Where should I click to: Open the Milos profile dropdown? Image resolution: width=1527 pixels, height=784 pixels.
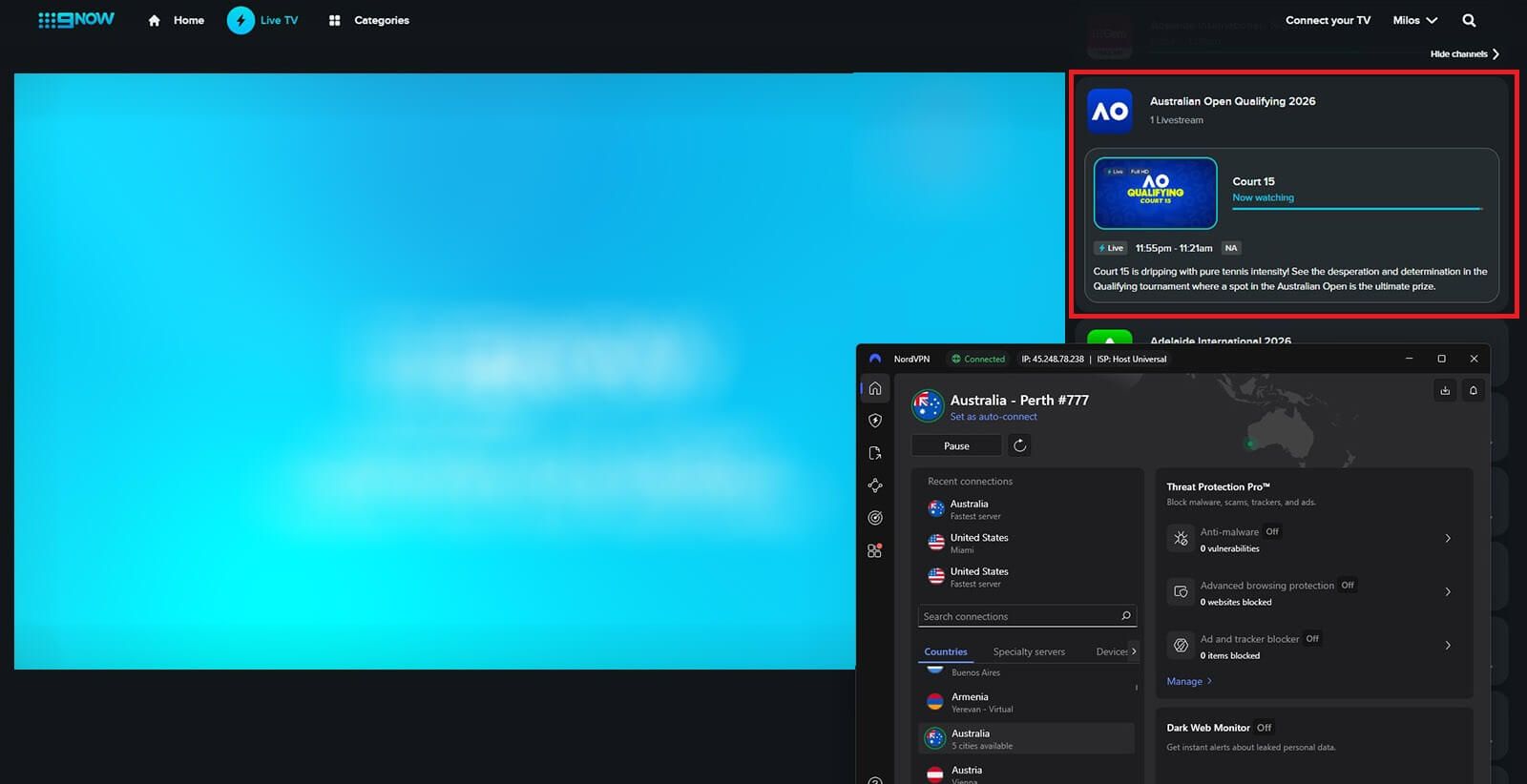point(1414,20)
